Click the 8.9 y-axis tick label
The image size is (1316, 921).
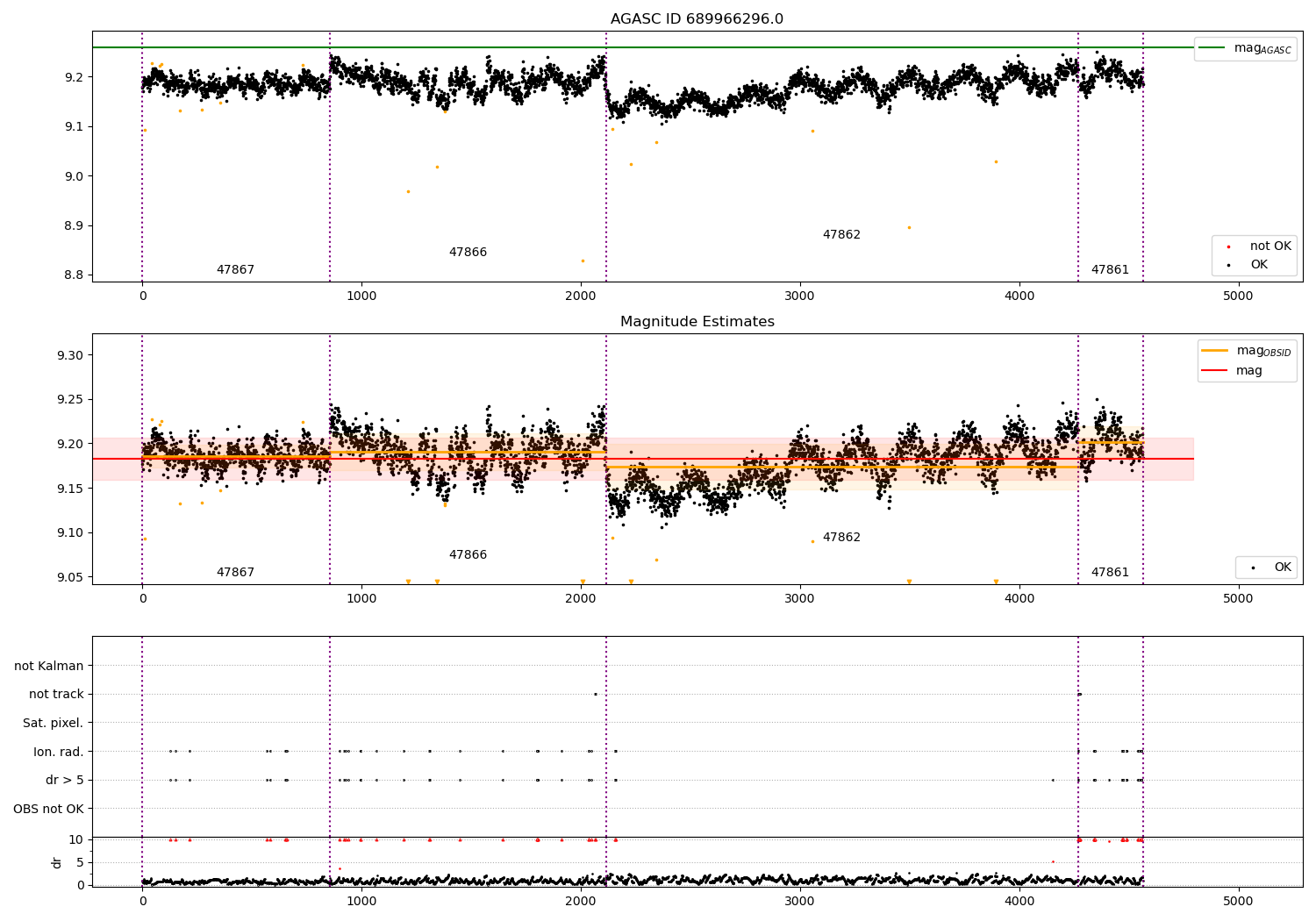coord(74,226)
